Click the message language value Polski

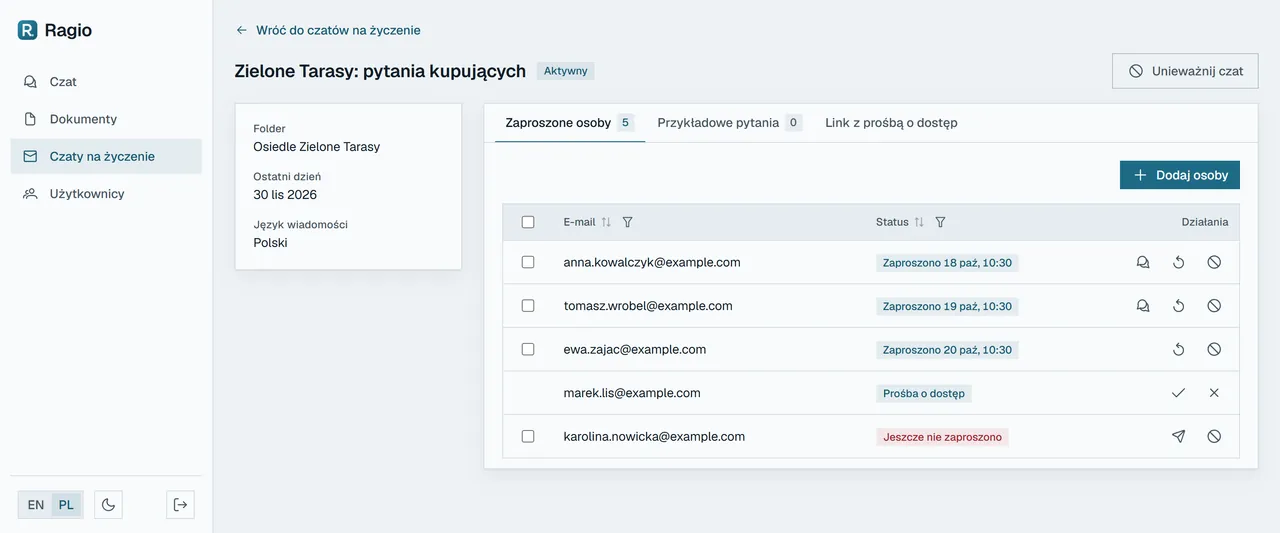271,243
